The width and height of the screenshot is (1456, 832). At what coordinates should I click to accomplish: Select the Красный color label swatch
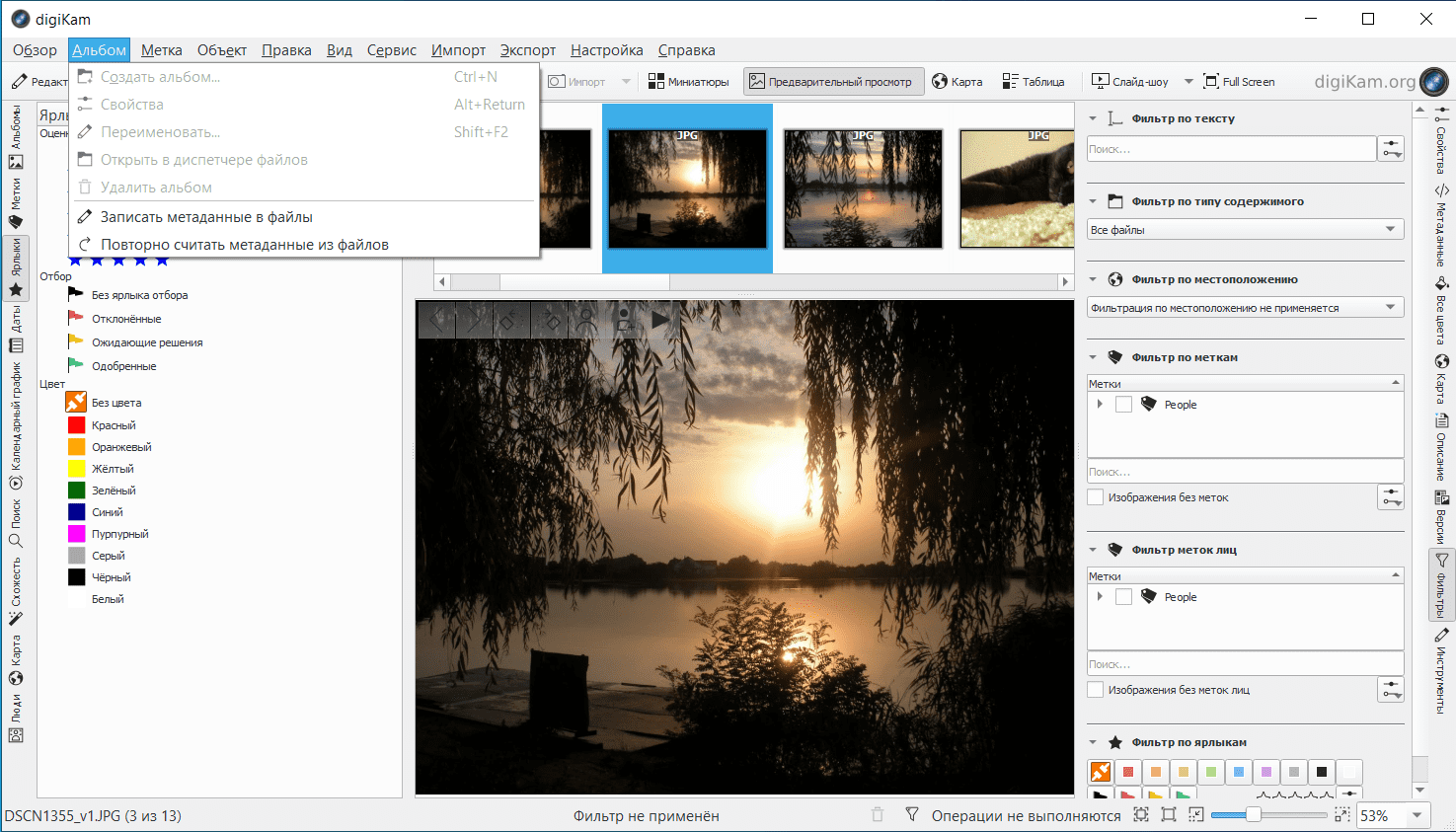pos(76,425)
